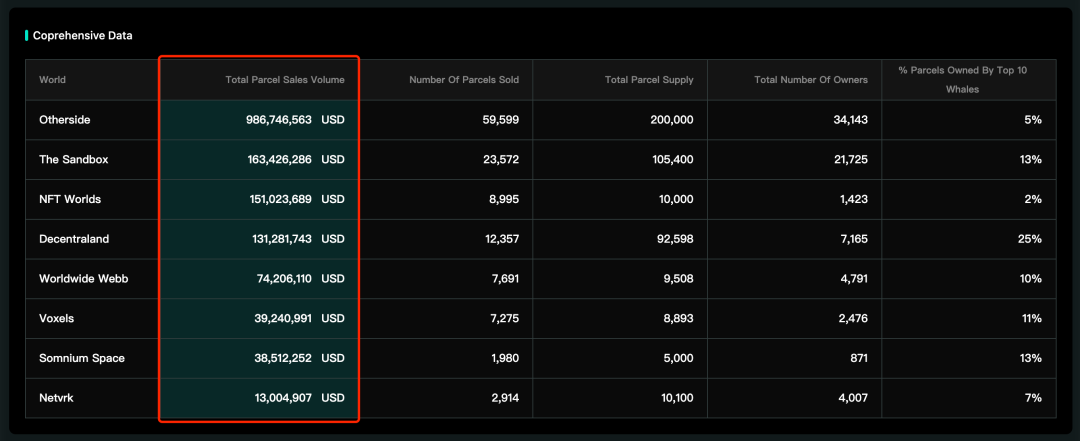This screenshot has height=441, width=1080.
Task: Click the World column header
Action: click(52, 80)
